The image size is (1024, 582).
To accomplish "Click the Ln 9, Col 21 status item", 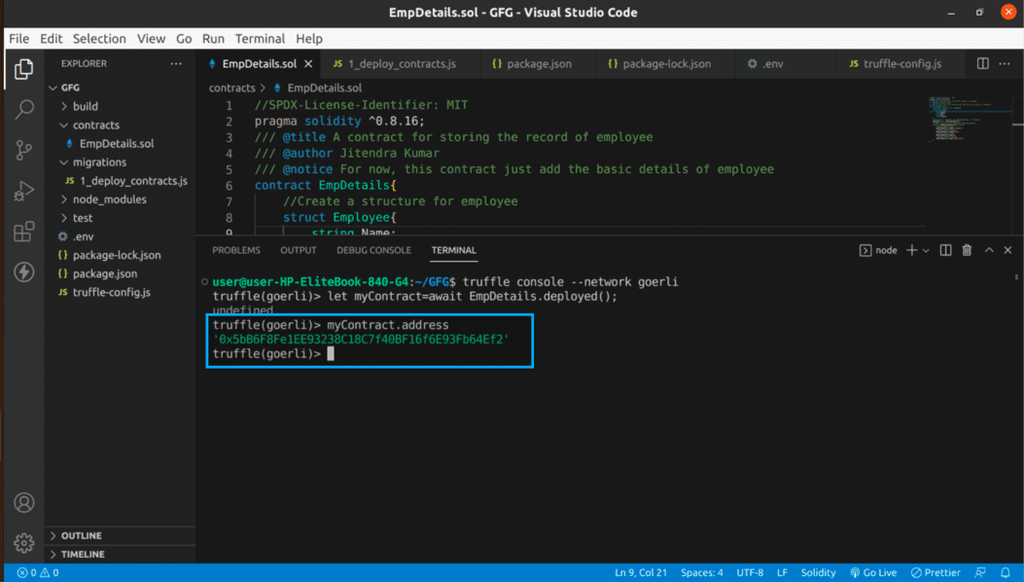I will click(641, 572).
